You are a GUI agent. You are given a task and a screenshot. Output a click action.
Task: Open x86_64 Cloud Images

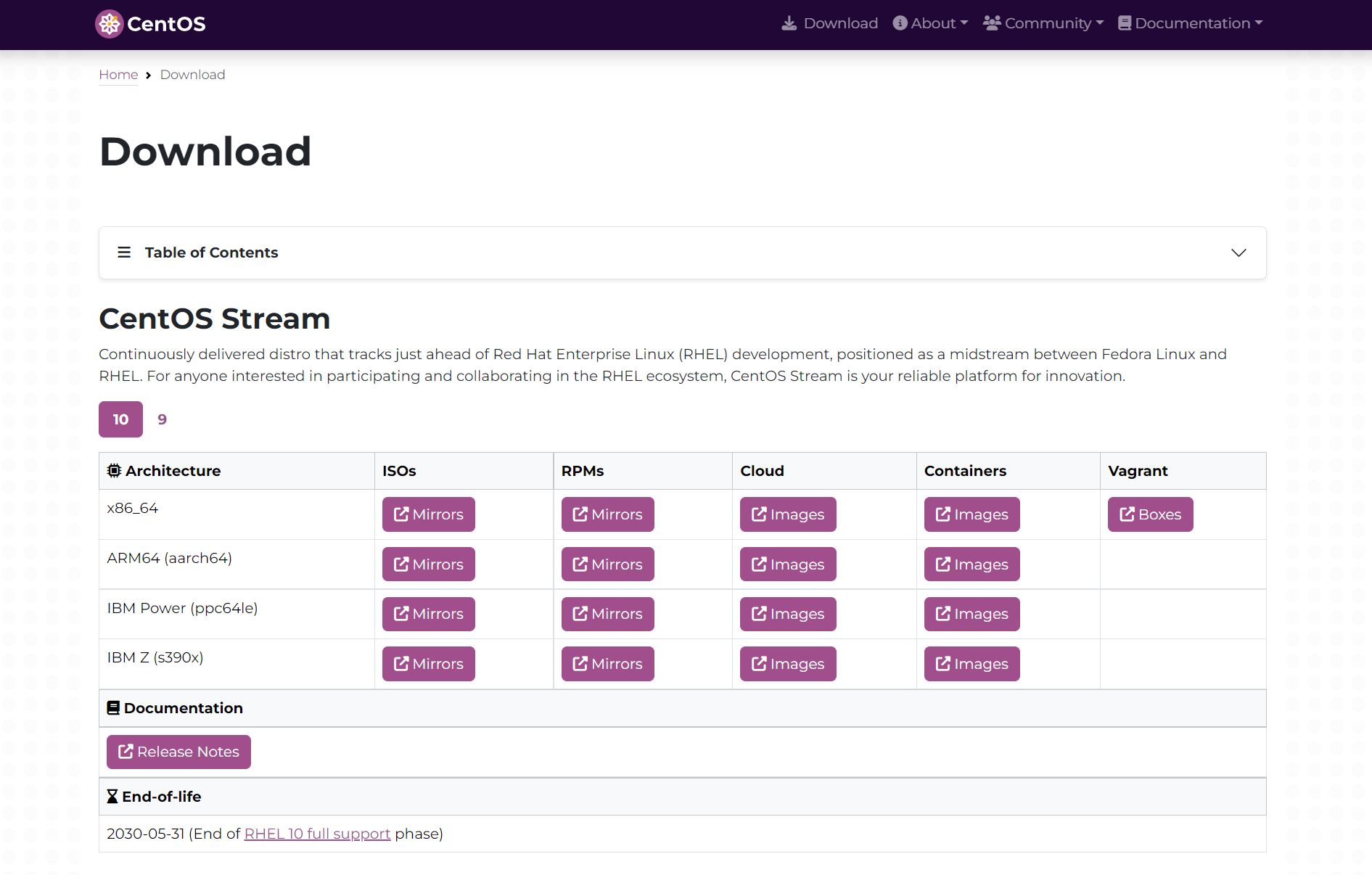click(x=788, y=514)
